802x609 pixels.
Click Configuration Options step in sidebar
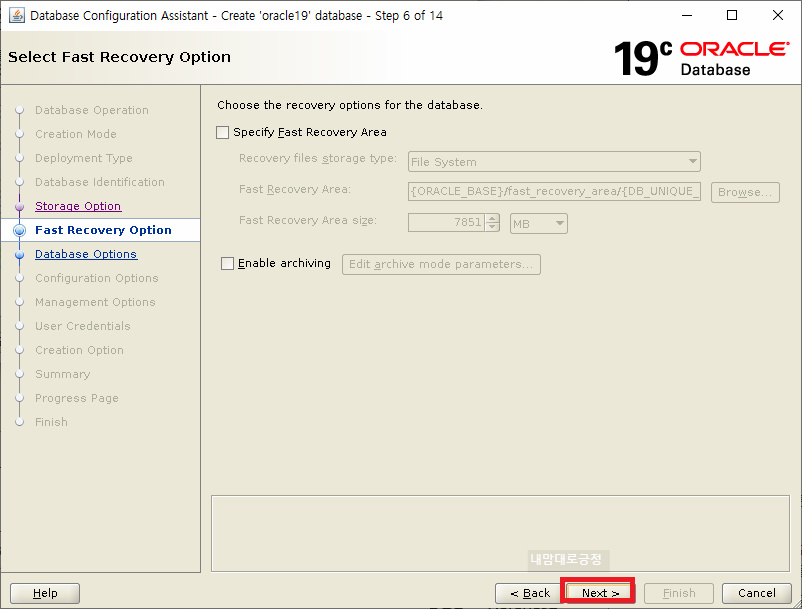97,278
